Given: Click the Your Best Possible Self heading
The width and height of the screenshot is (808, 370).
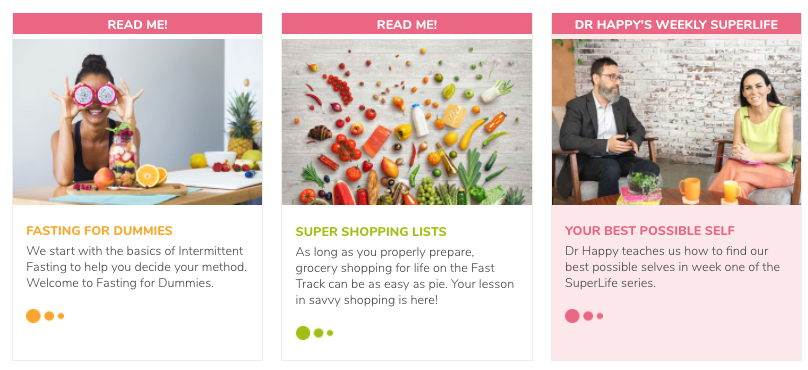Looking at the screenshot, I should (650, 230).
